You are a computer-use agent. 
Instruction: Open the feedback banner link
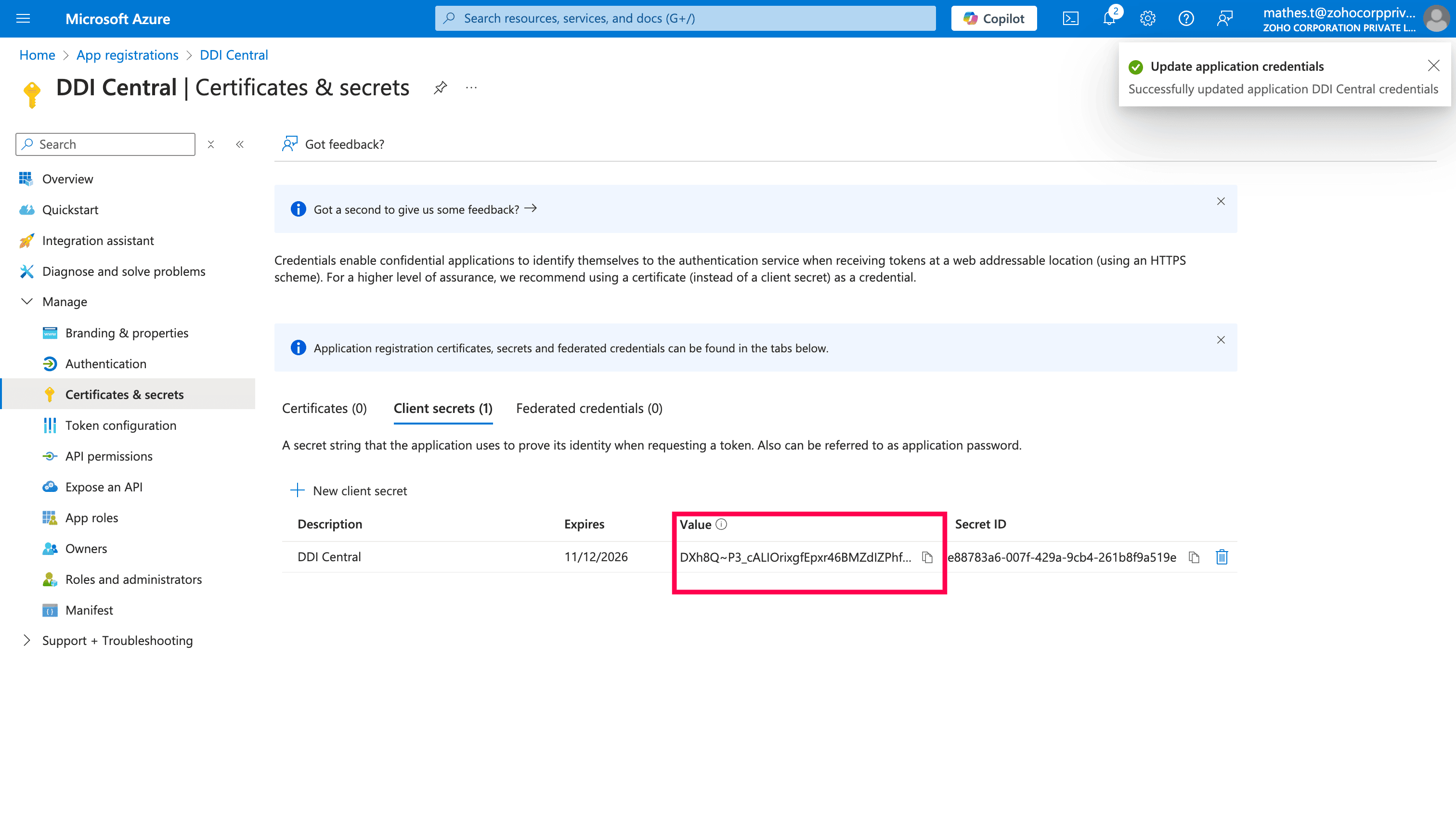point(425,209)
